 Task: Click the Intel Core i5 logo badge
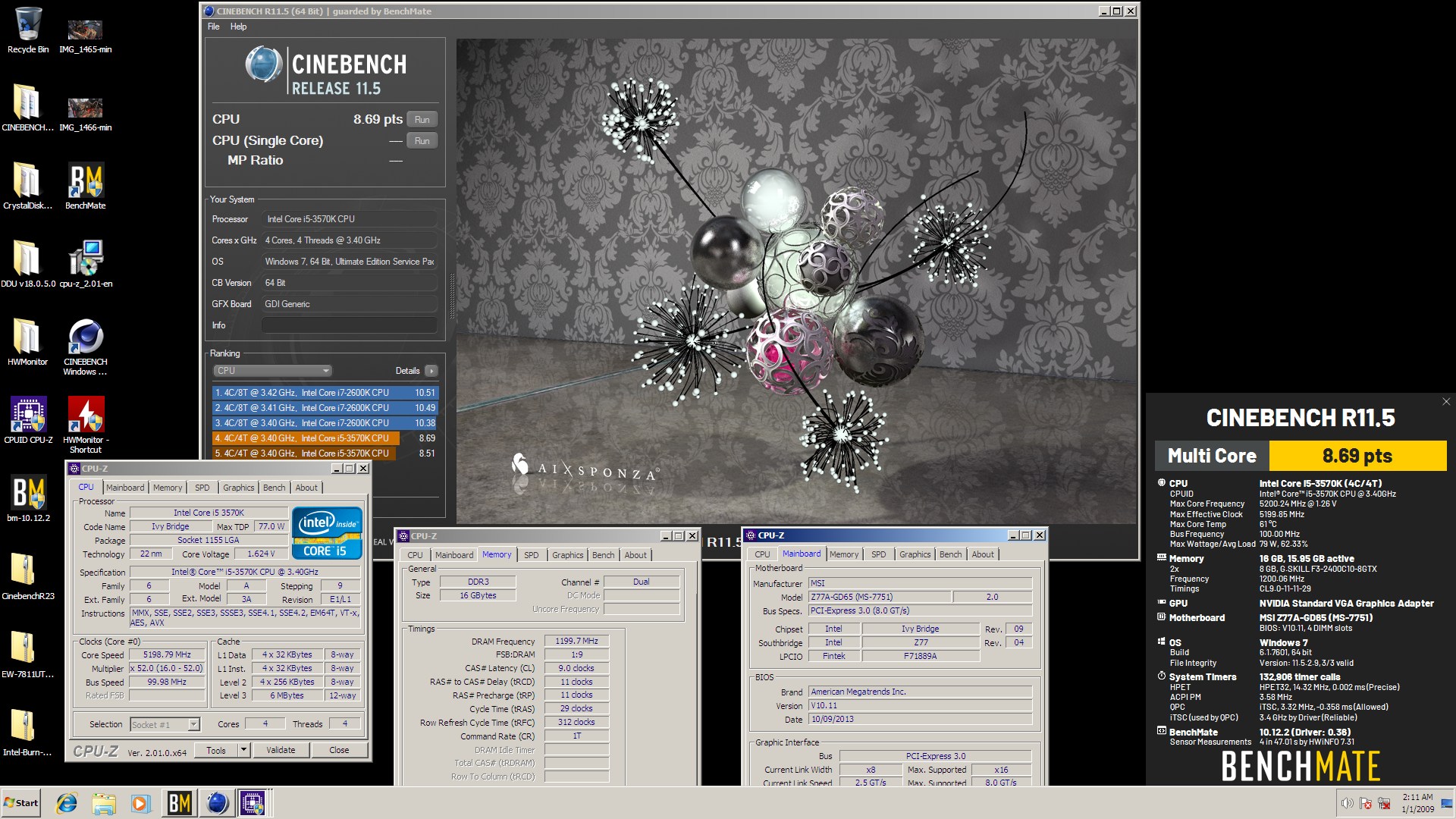pos(327,533)
